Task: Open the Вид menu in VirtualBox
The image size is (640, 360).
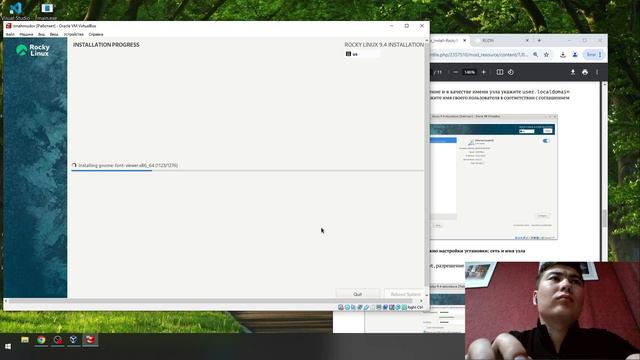Action: click(x=42, y=34)
